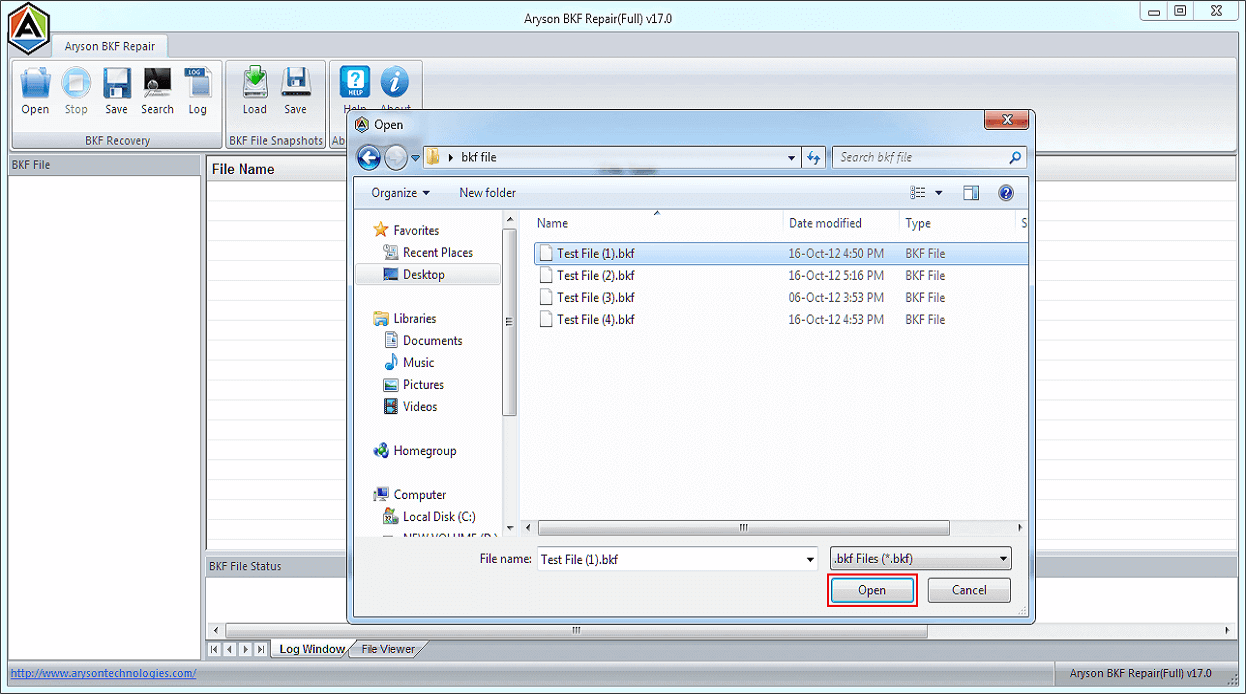The height and width of the screenshot is (694, 1246).
Task: Click the Aryson logo in top-left corner
Action: 29,27
